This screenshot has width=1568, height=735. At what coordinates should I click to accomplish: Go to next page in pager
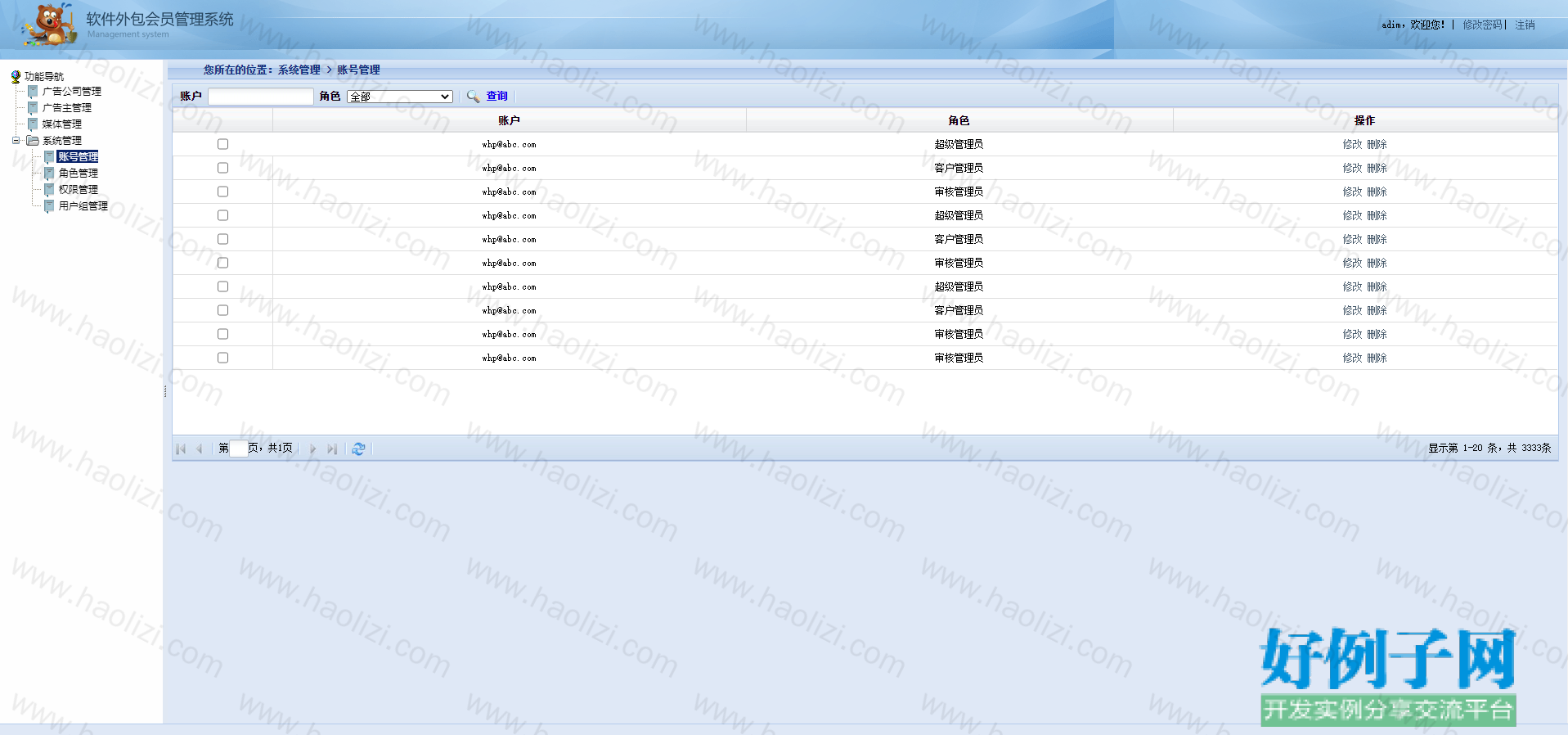click(312, 449)
